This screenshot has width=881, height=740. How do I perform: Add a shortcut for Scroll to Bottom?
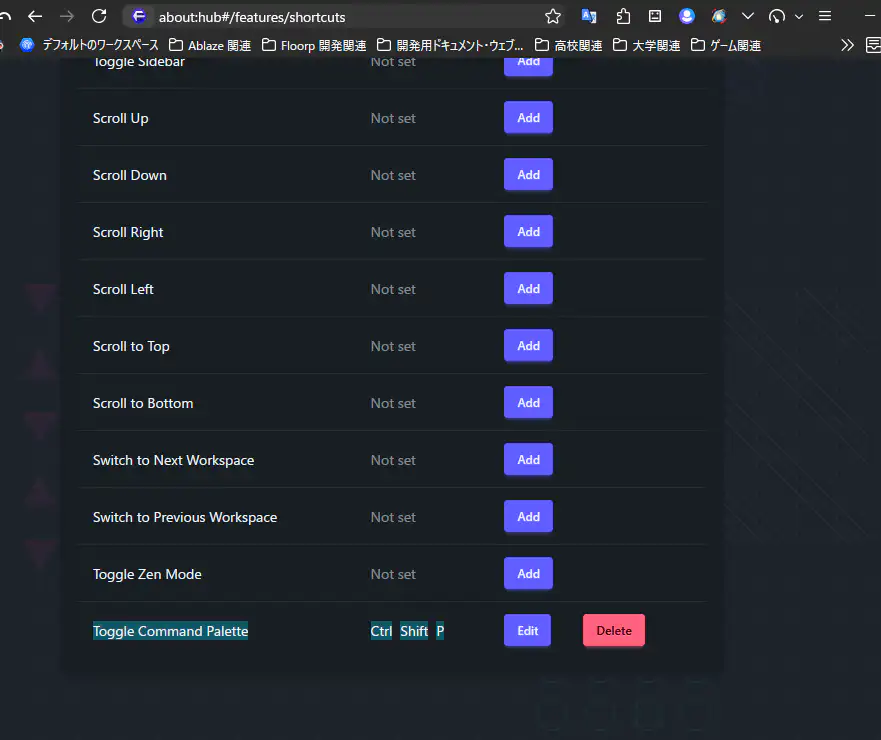pos(528,403)
